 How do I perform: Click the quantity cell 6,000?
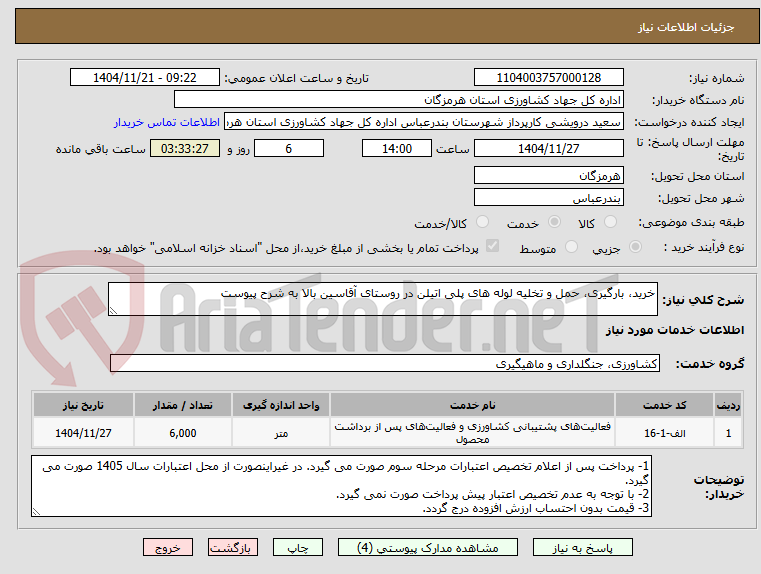pos(182,433)
